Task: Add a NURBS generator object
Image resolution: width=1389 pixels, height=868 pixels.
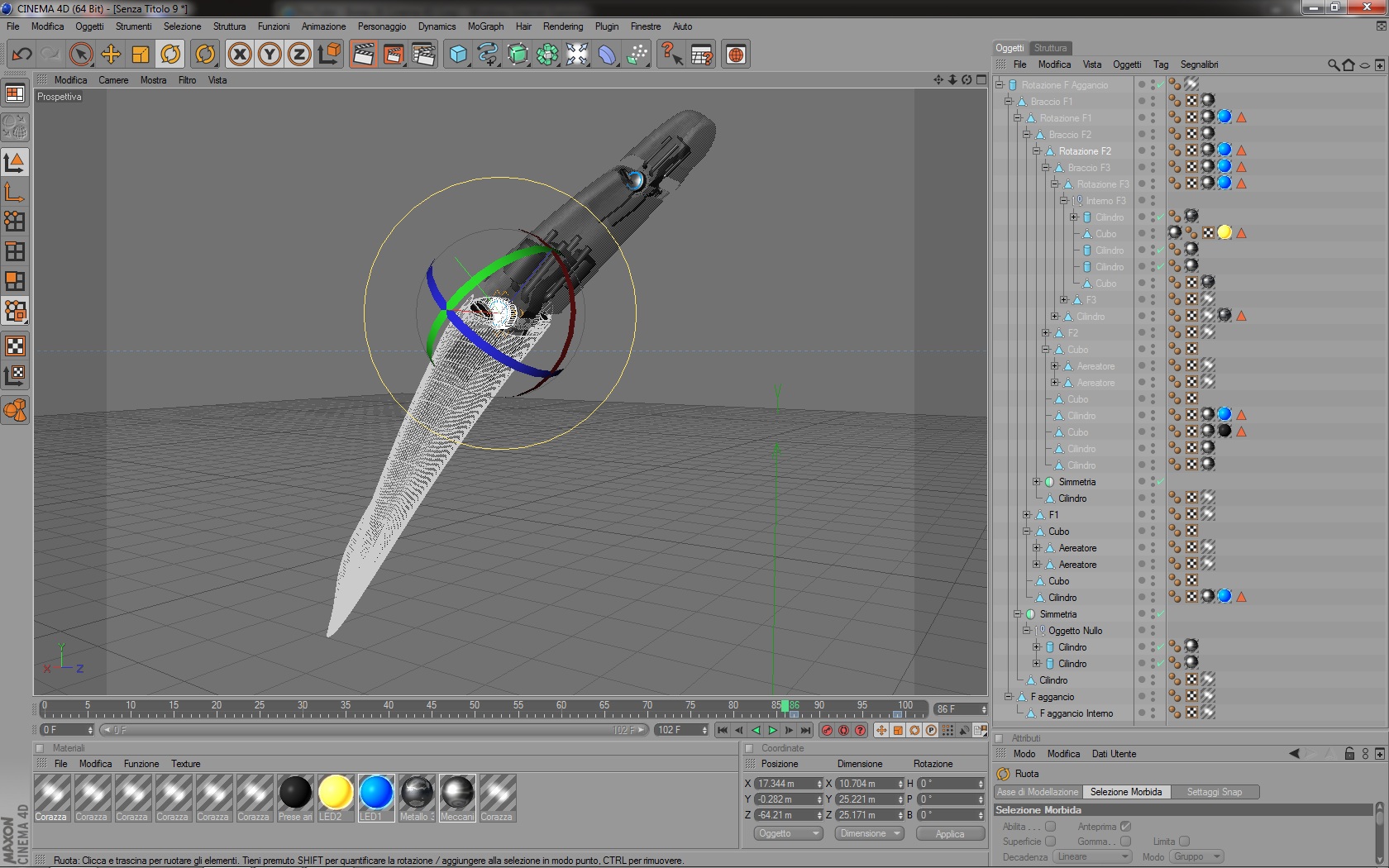Action: point(518,55)
